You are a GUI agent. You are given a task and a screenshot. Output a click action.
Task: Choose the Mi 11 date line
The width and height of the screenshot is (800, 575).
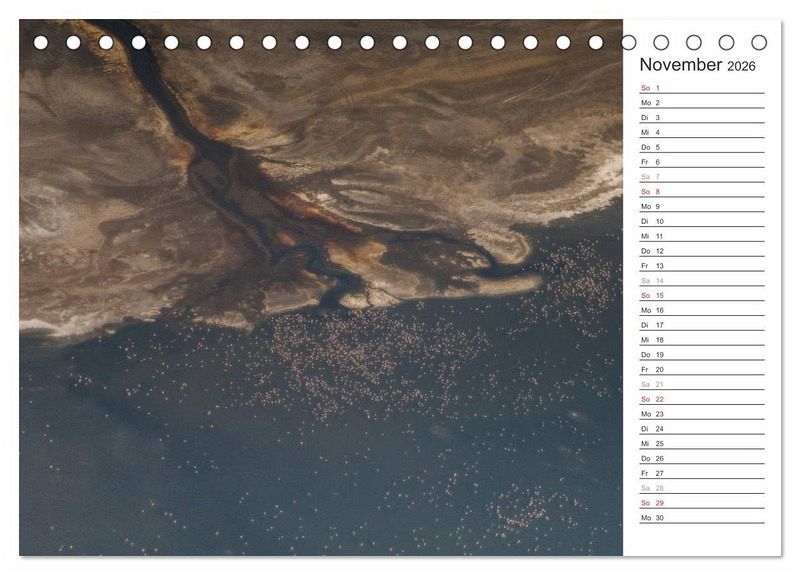point(701,236)
